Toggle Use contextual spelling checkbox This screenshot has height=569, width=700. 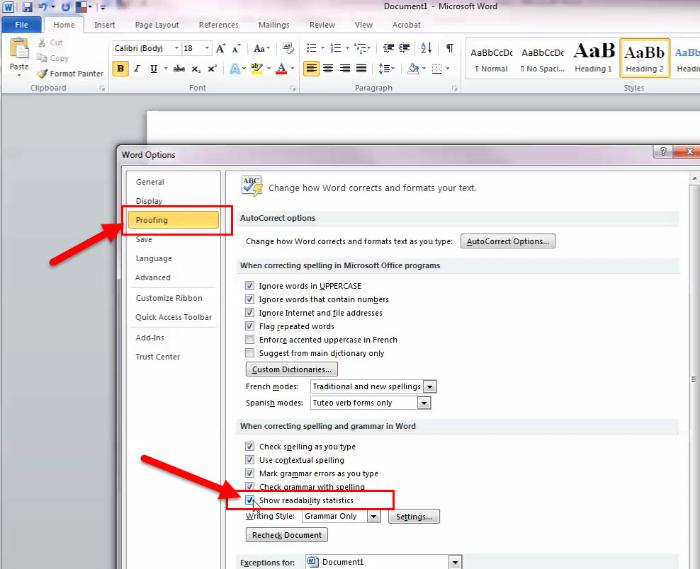[x=250, y=460]
